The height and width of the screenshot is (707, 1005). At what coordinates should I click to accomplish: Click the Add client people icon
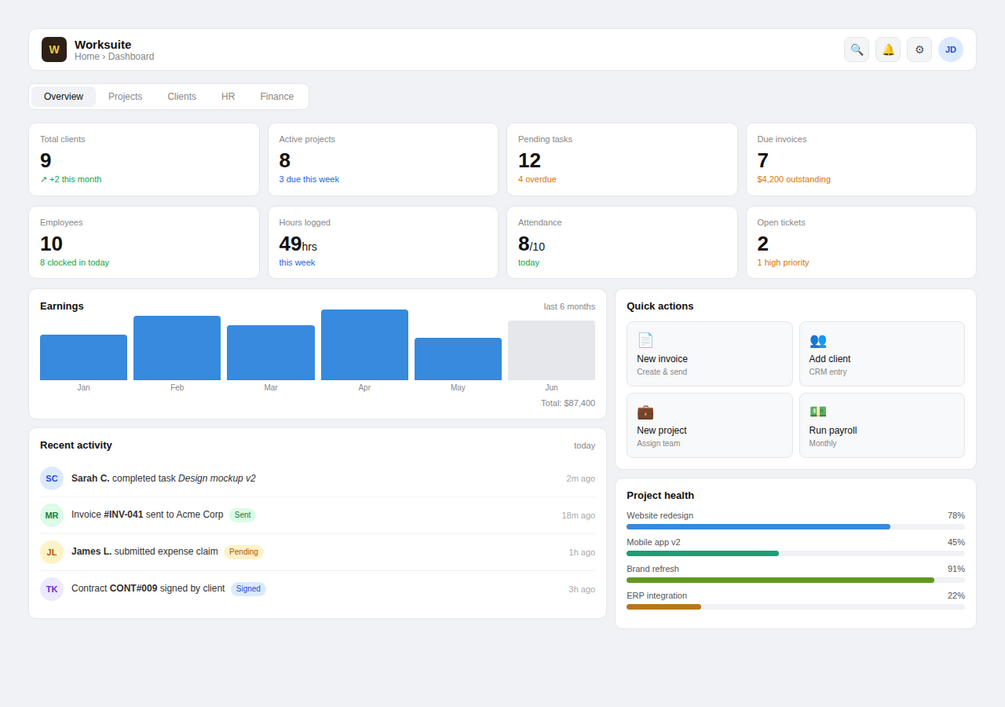pyautogui.click(x=818, y=340)
